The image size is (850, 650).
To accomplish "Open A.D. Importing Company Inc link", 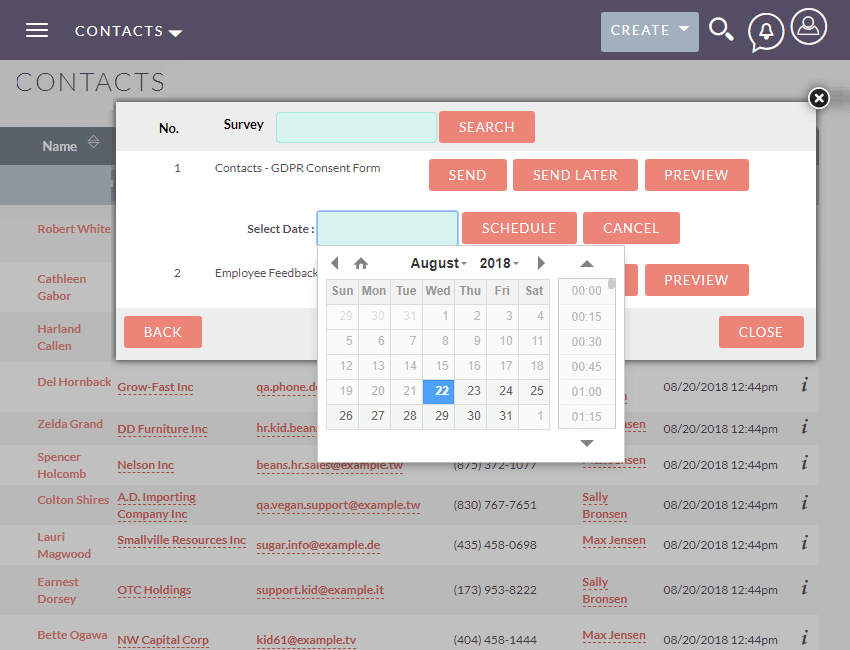I will (x=156, y=505).
